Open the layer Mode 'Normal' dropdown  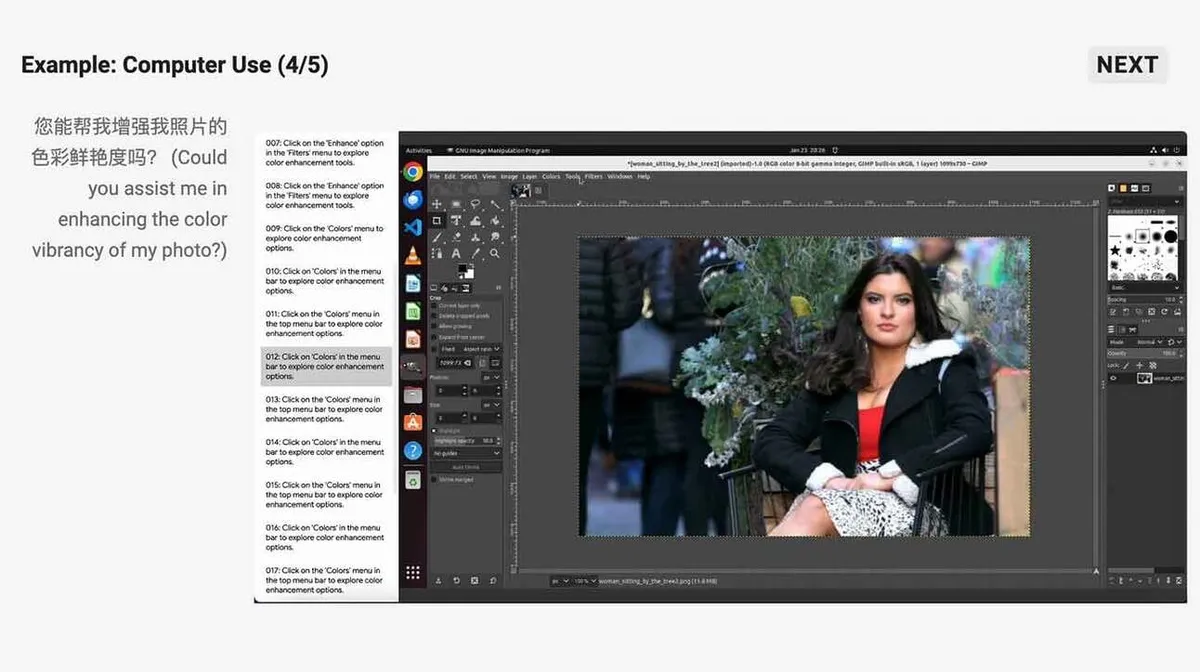1149,342
